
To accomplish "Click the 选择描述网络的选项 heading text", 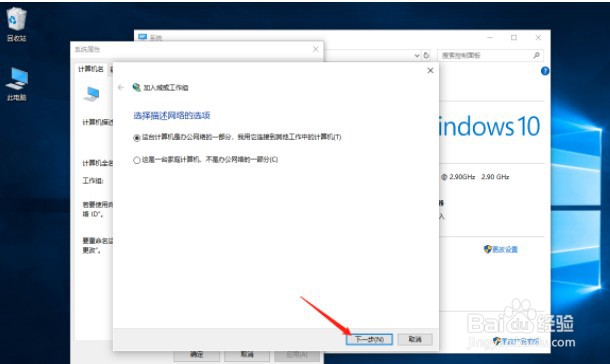I will [x=172, y=115].
